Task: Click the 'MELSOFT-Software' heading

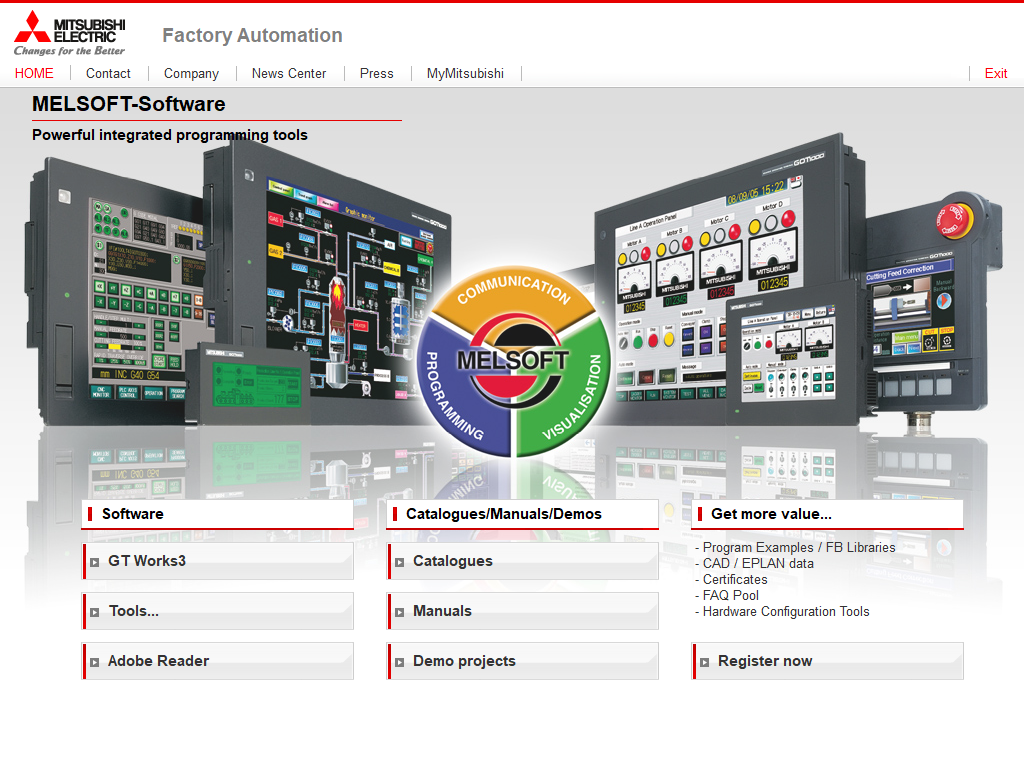Action: [x=129, y=104]
